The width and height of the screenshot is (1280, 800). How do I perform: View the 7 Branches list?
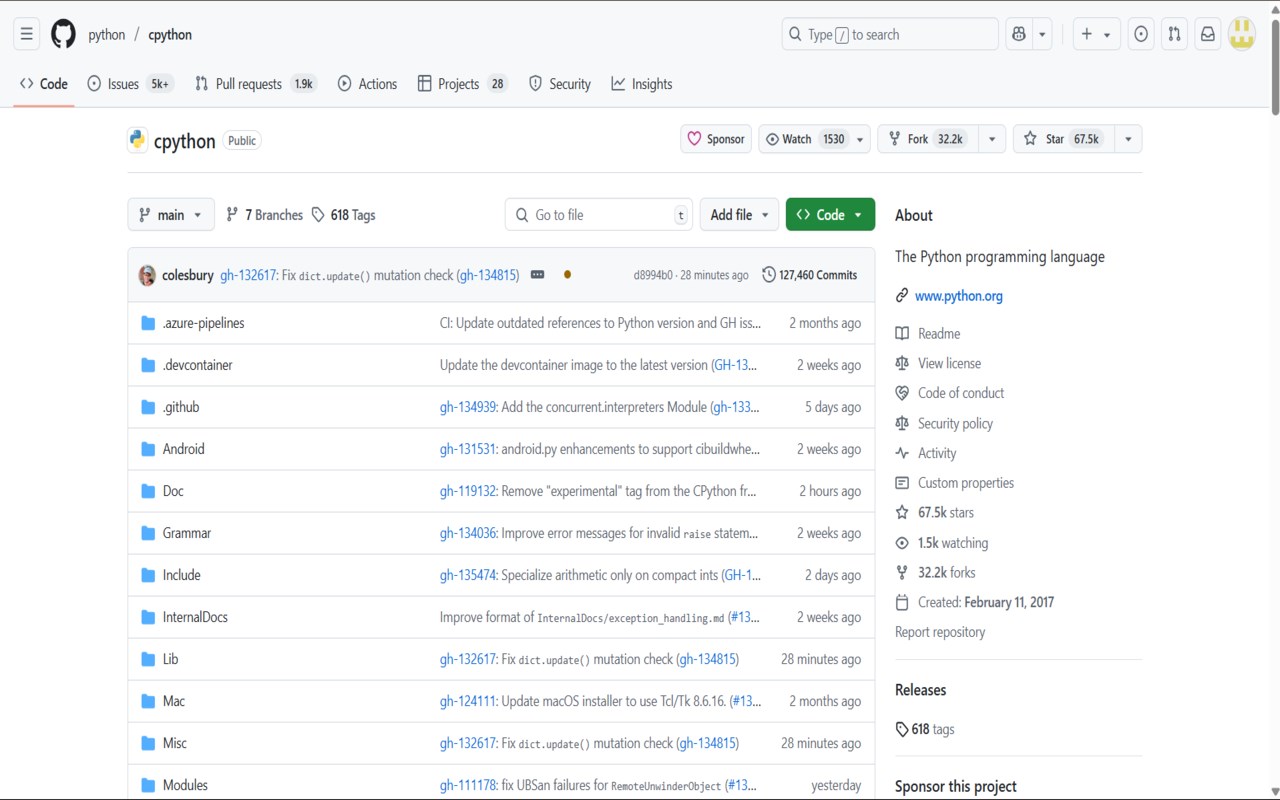(x=264, y=215)
